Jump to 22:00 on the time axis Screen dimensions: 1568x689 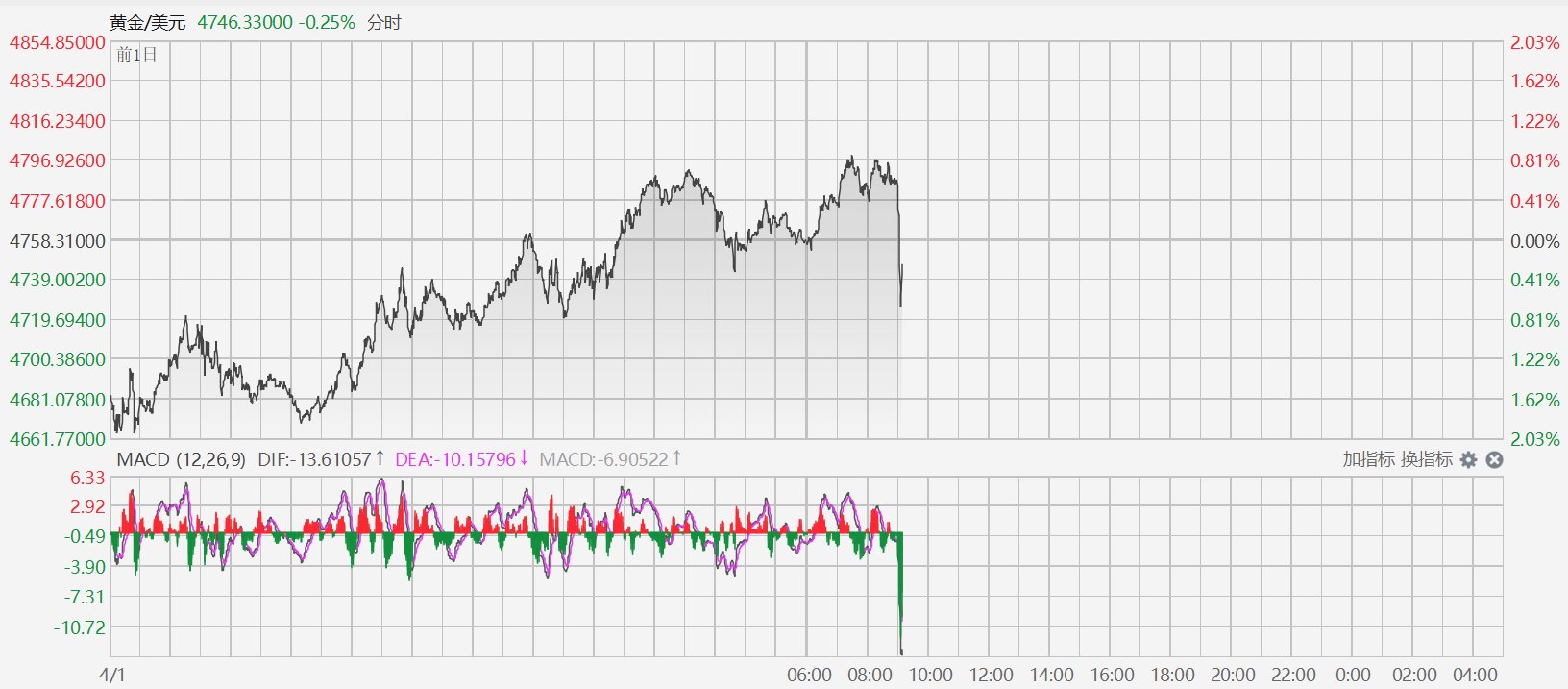click(1293, 675)
